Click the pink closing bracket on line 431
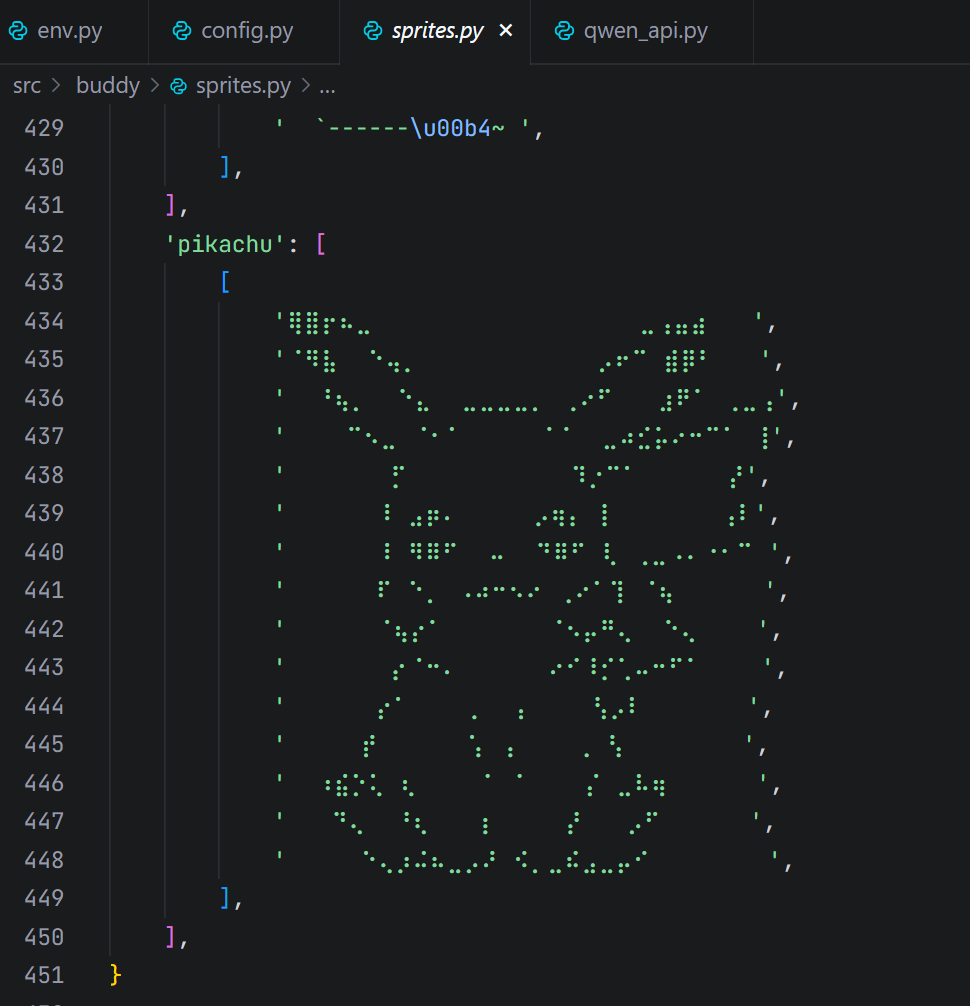970x1006 pixels. point(170,205)
